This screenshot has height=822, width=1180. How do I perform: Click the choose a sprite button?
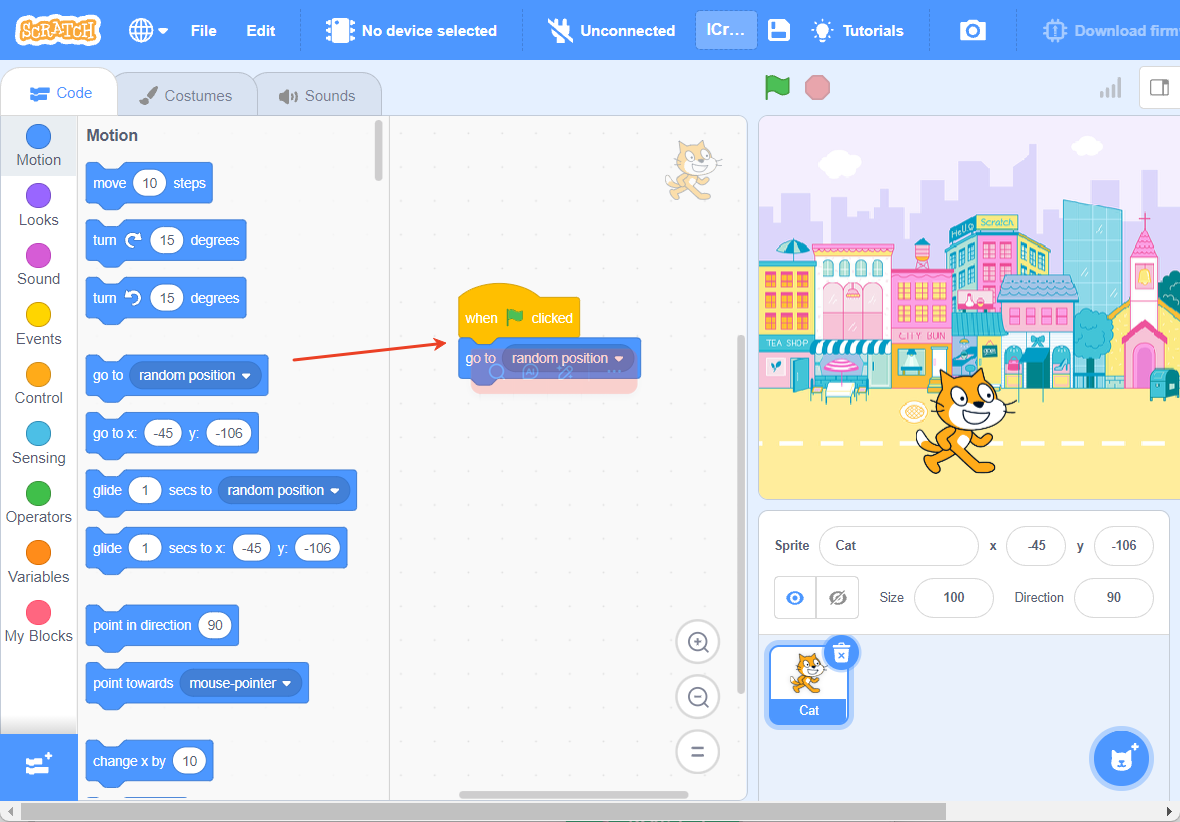pyautogui.click(x=1121, y=759)
